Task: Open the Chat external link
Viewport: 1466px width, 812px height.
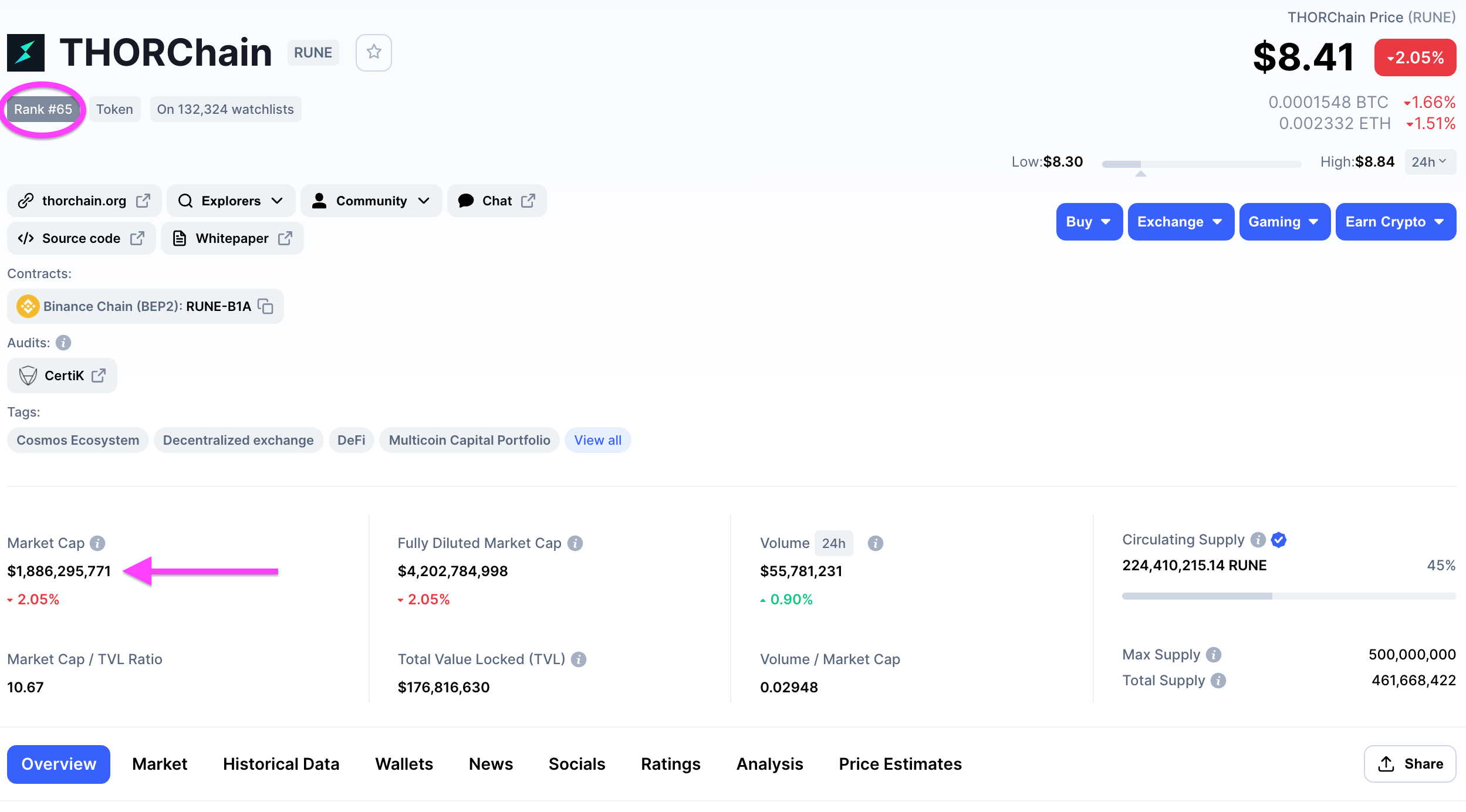Action: click(497, 201)
